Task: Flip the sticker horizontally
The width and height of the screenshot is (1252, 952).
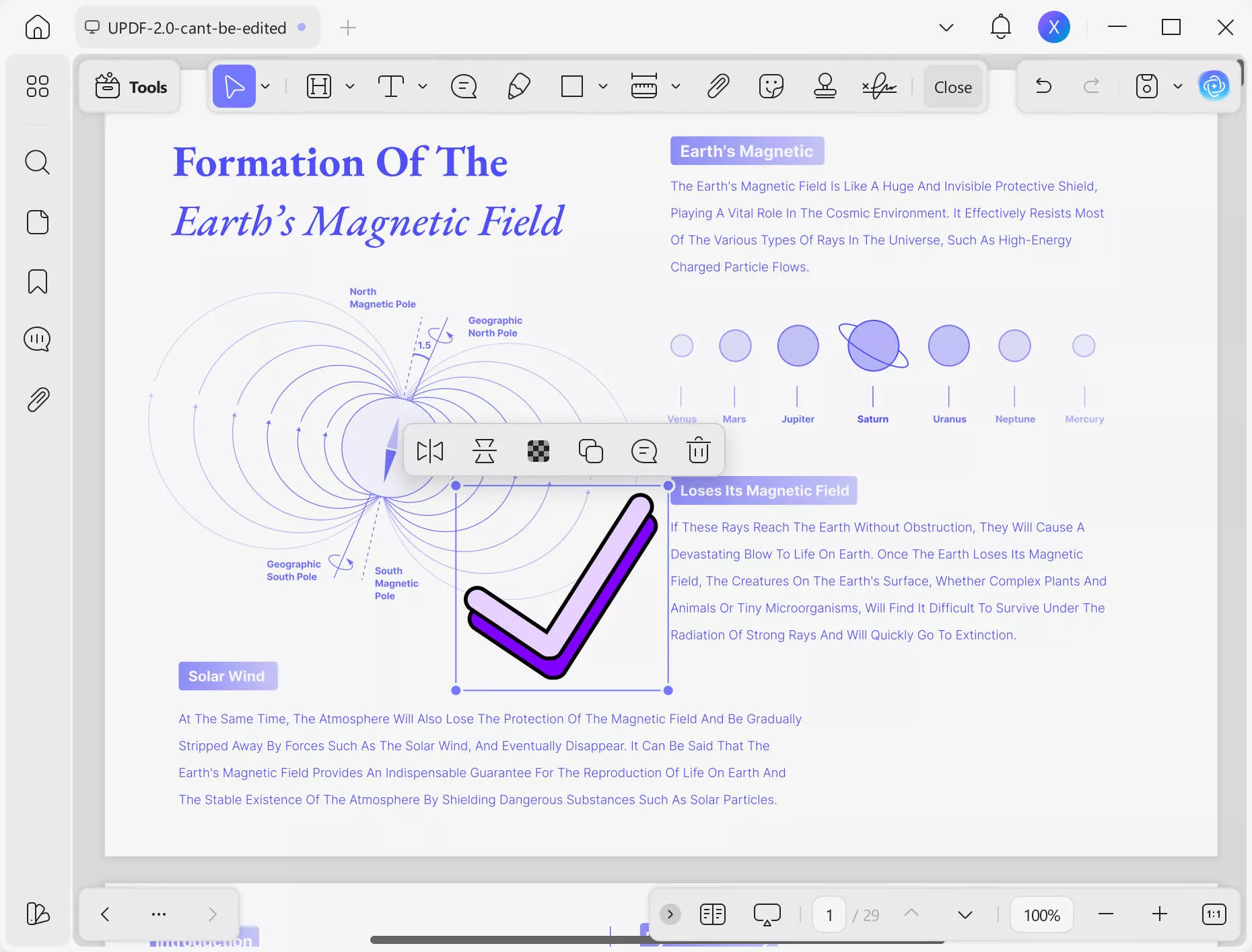Action: click(x=430, y=450)
